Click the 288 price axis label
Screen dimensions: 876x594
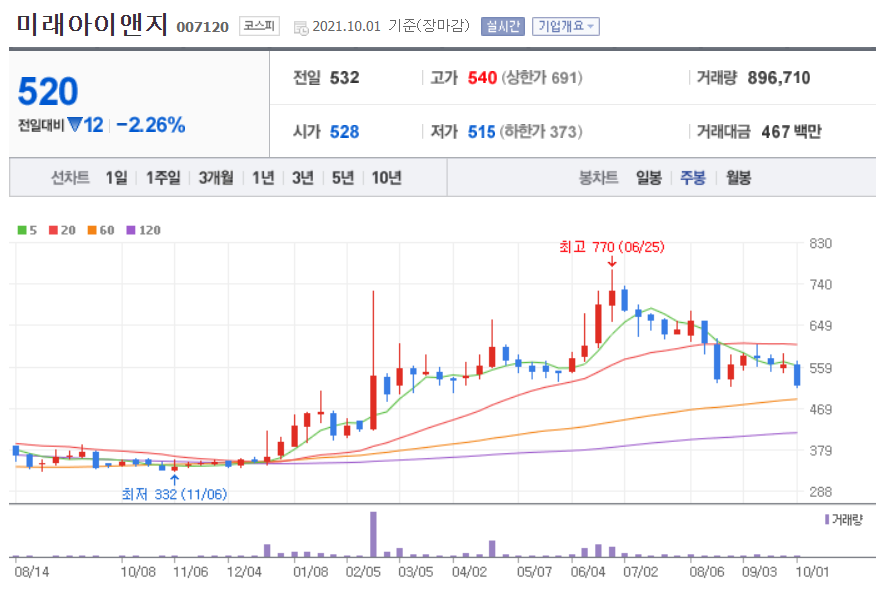[x=821, y=492]
